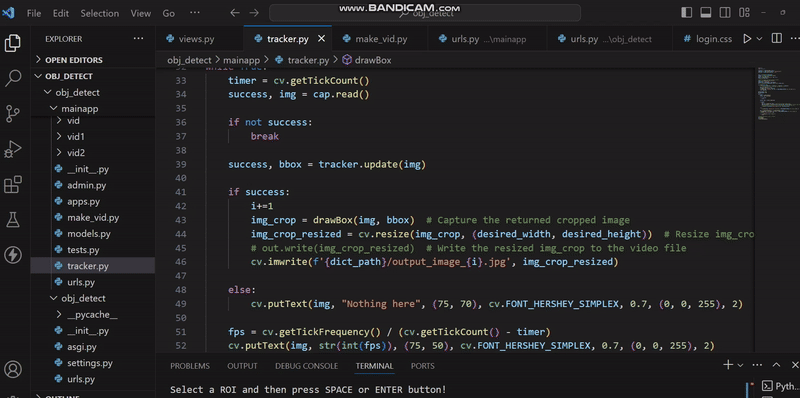Open new terminal profile dropdown arrow
800x398 pixels.
pyautogui.click(x=740, y=365)
